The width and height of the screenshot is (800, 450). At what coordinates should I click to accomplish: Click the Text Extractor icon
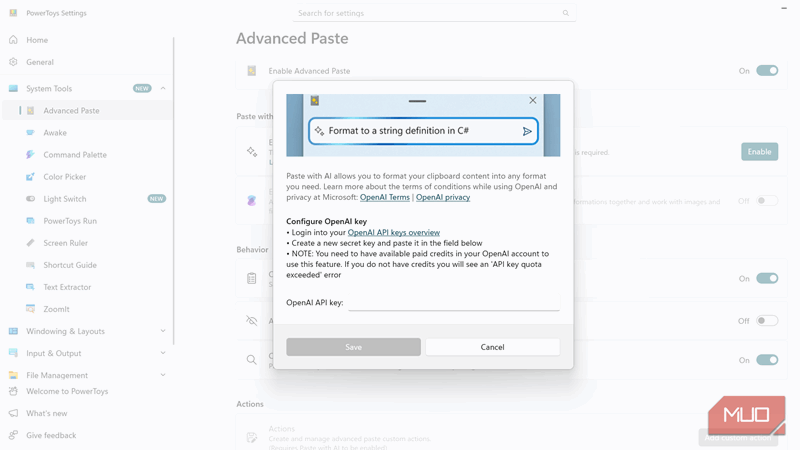31,287
